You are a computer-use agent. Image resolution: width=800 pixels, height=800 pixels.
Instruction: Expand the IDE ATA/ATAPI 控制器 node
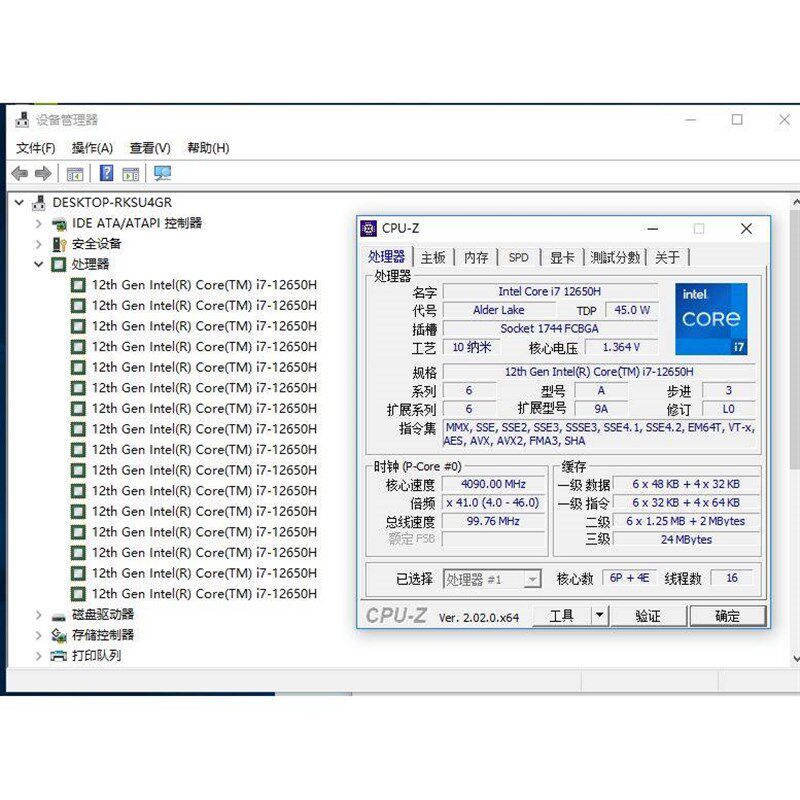coord(39,223)
